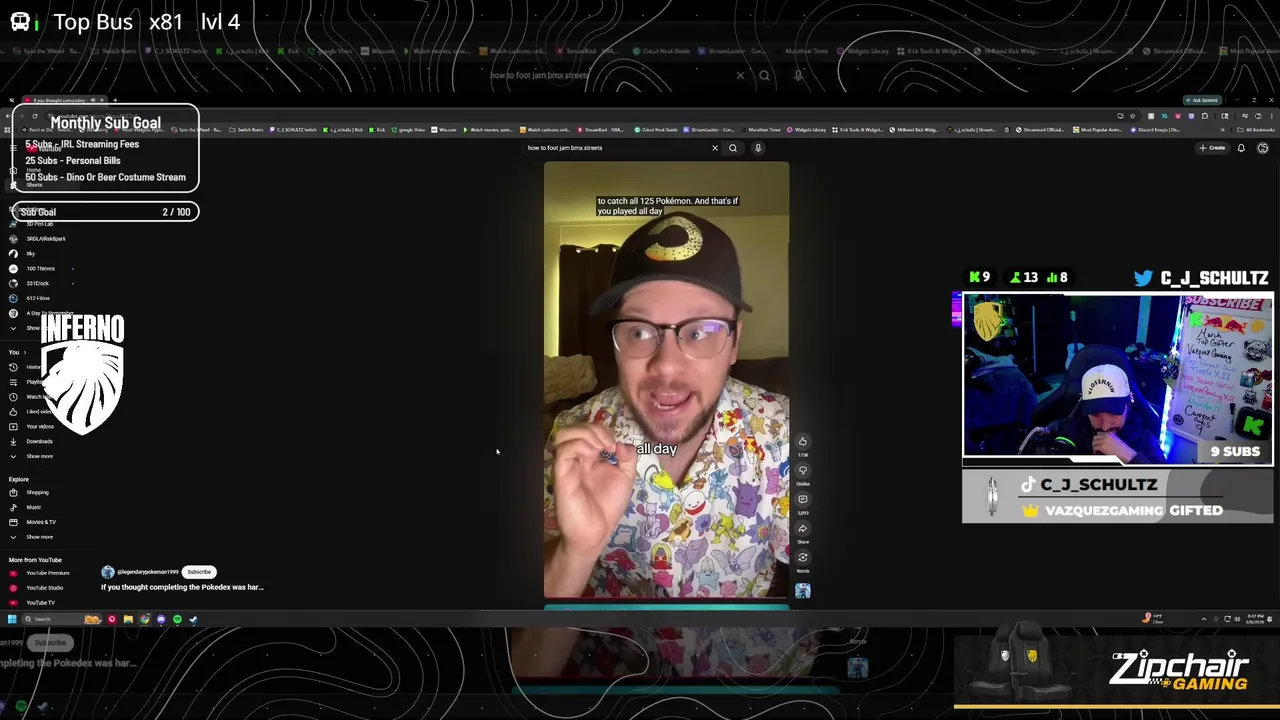Click the YouTube search magnifier button
1280x720 pixels.
(733, 148)
